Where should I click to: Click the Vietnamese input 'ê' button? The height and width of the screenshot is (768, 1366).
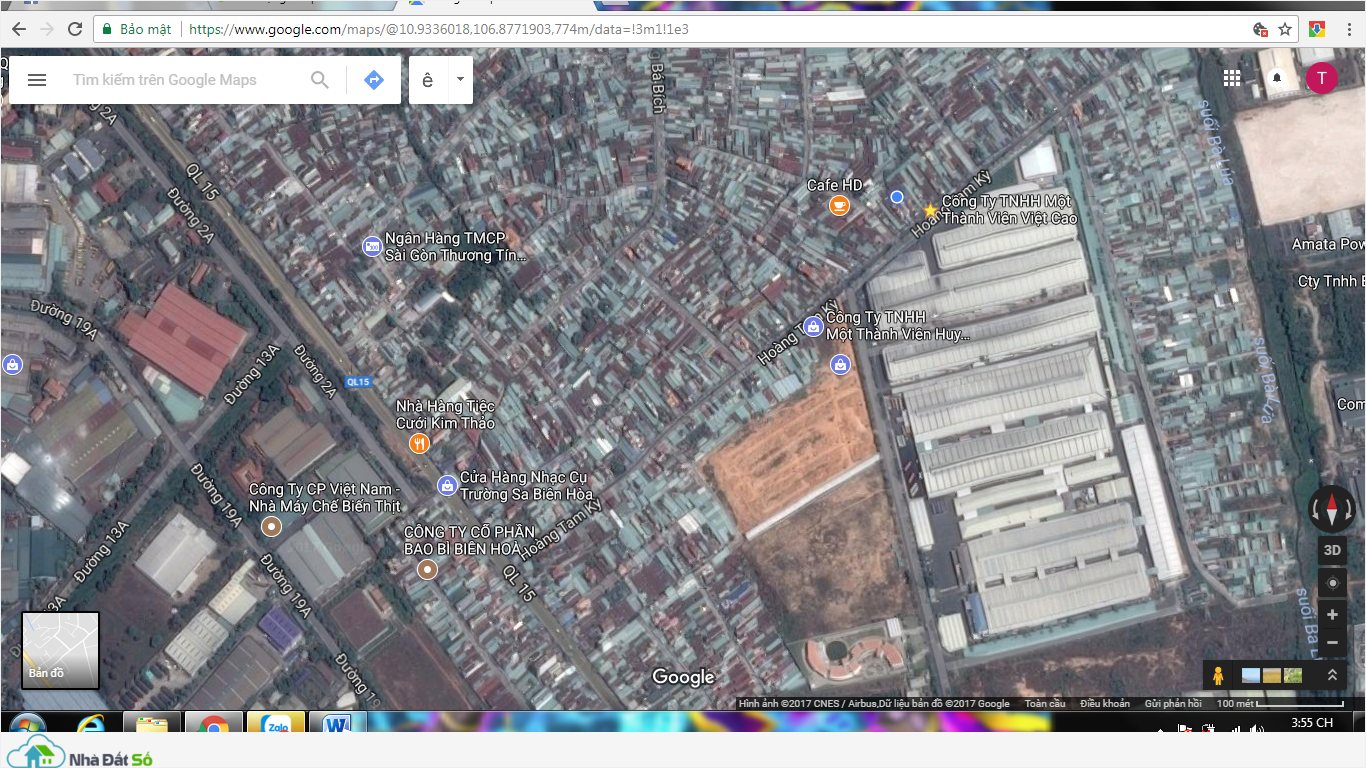pos(428,80)
